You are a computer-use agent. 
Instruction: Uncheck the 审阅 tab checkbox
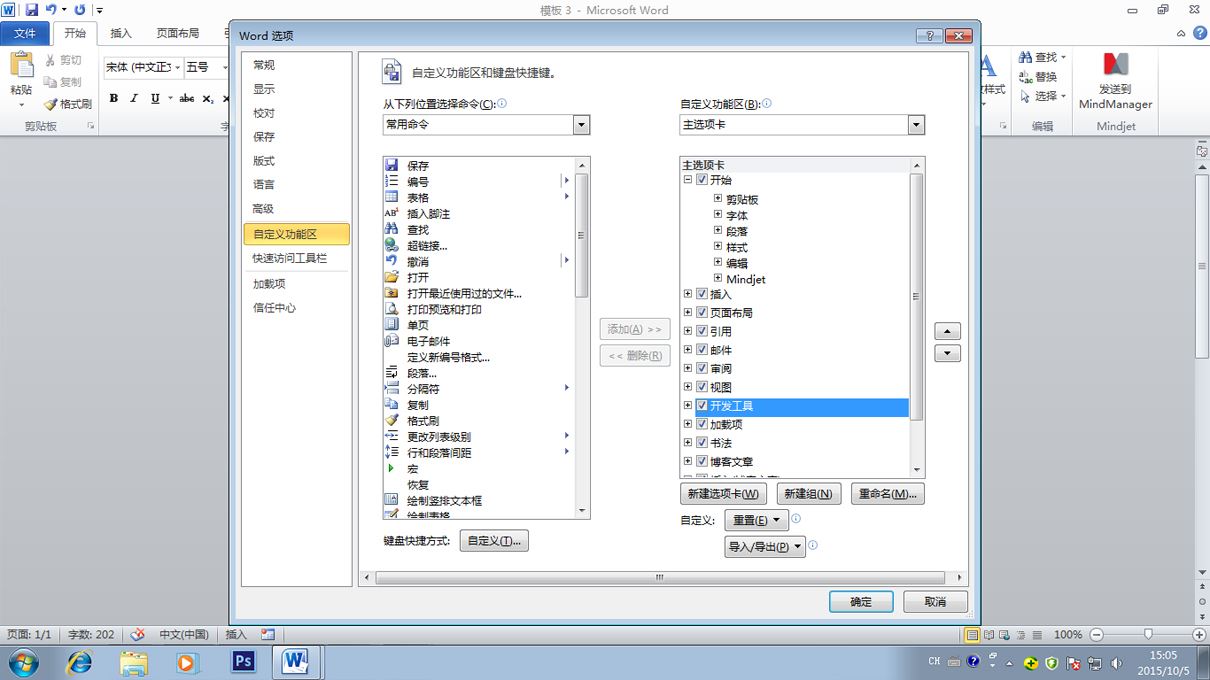pos(702,368)
